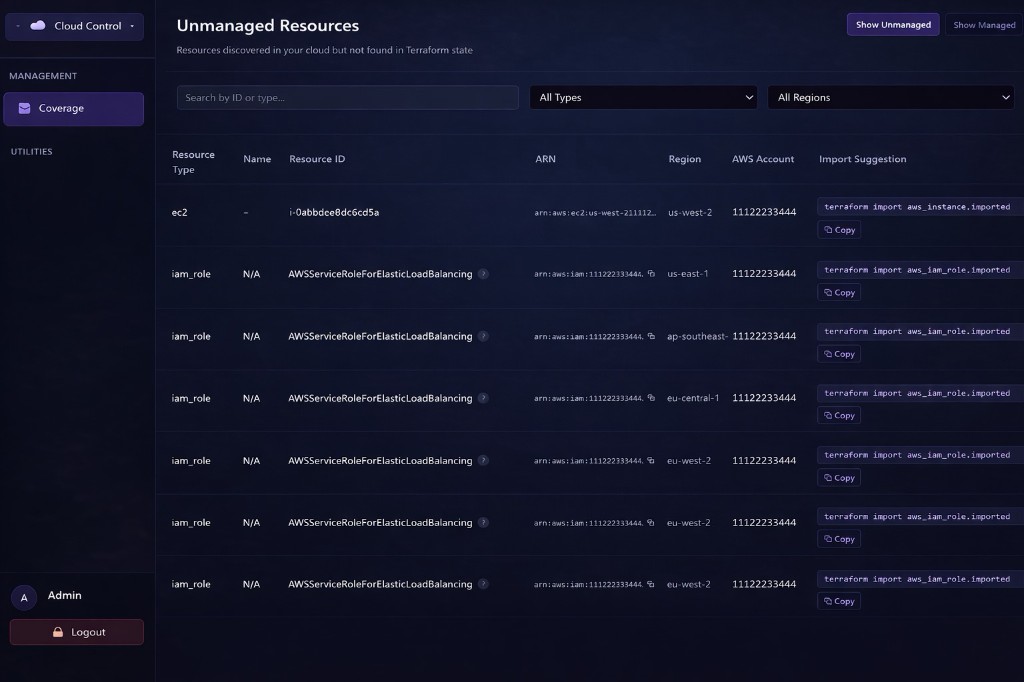Screen dimensions: 1024x682
Task: Click the us-east-1 region cell
Action: click(x=687, y=274)
